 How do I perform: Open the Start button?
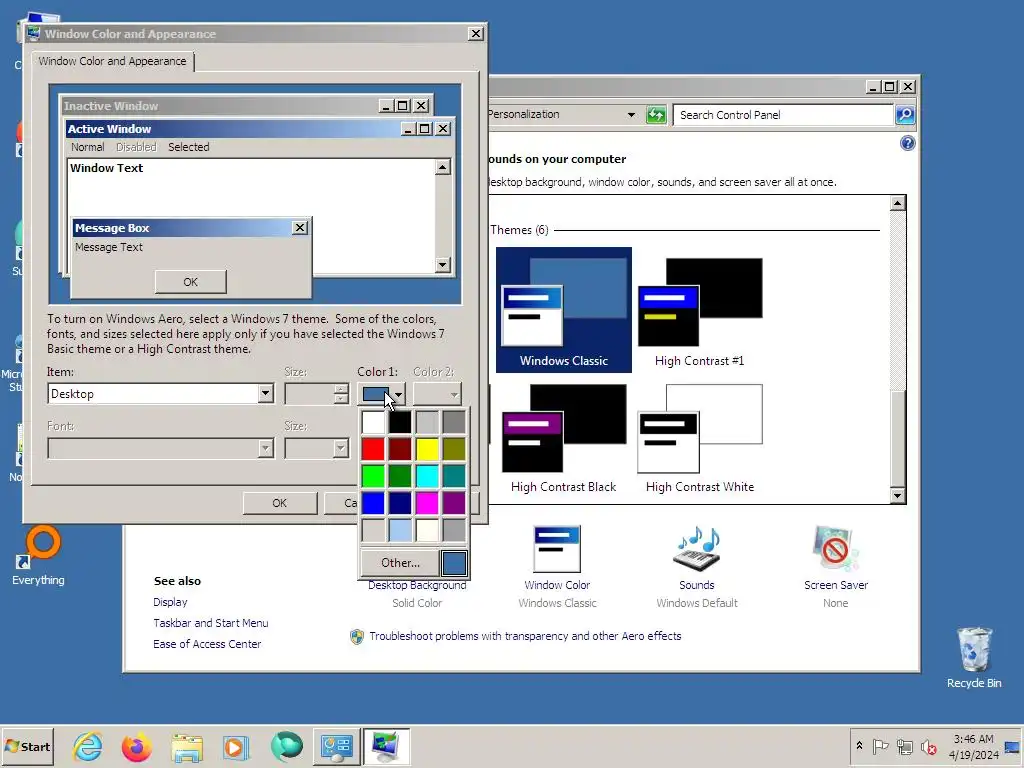(27, 746)
